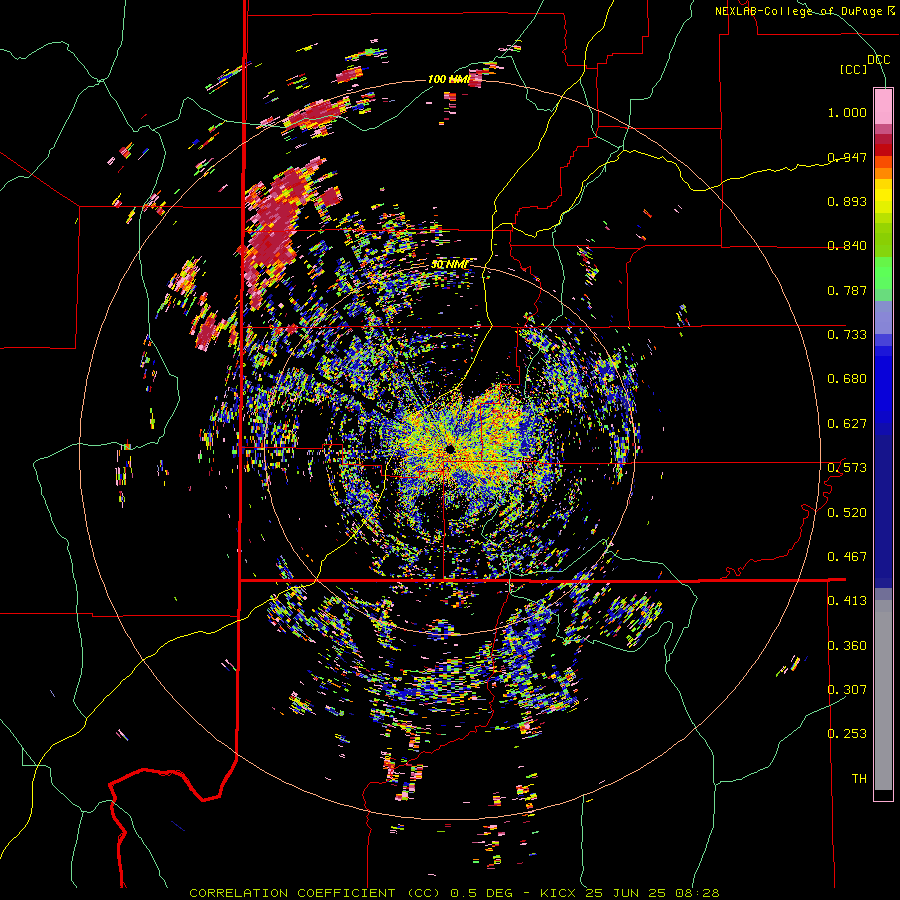The image size is (900, 900).
Task: Select the 0.520 value on the legend
Action: (x=847, y=513)
